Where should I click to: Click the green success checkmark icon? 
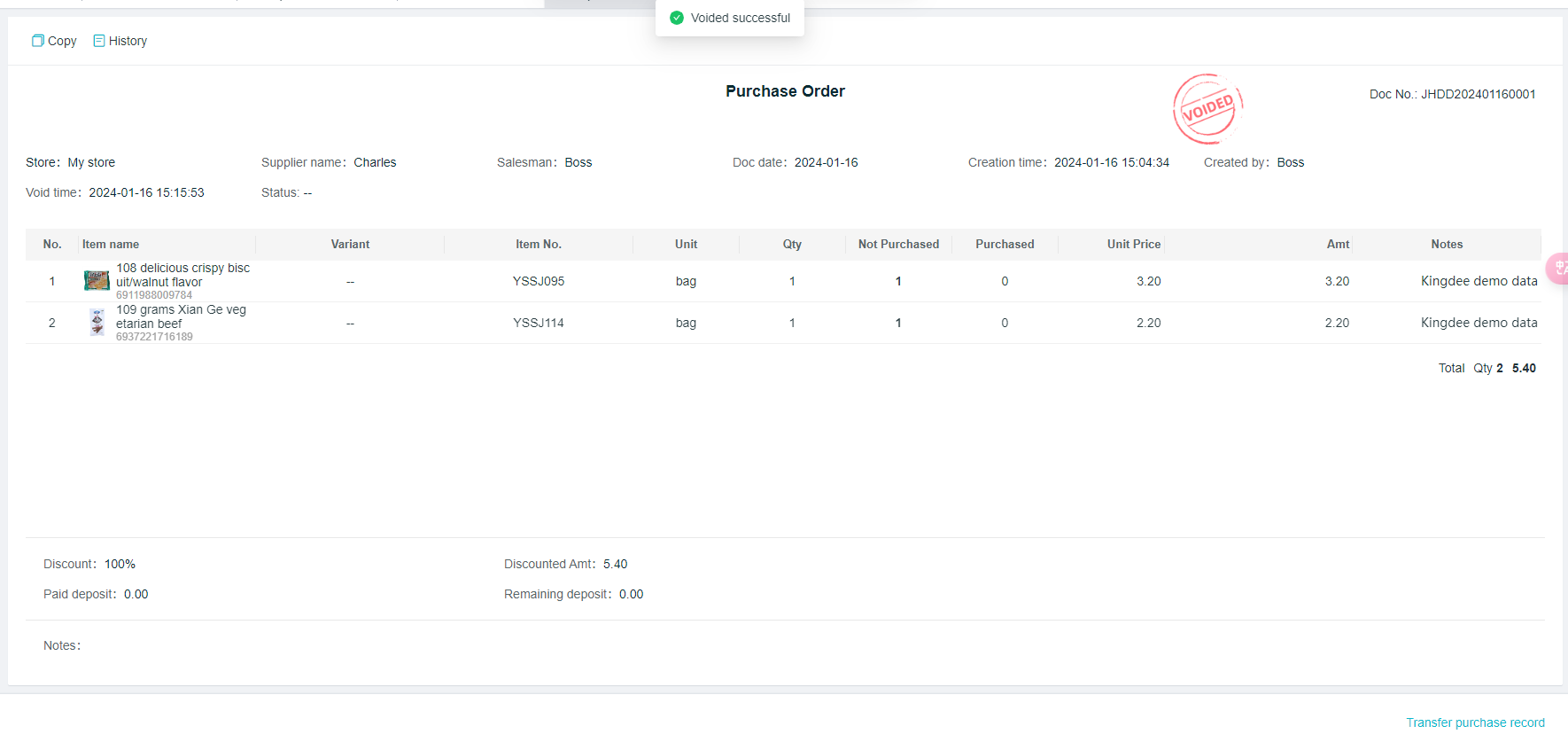click(x=677, y=18)
